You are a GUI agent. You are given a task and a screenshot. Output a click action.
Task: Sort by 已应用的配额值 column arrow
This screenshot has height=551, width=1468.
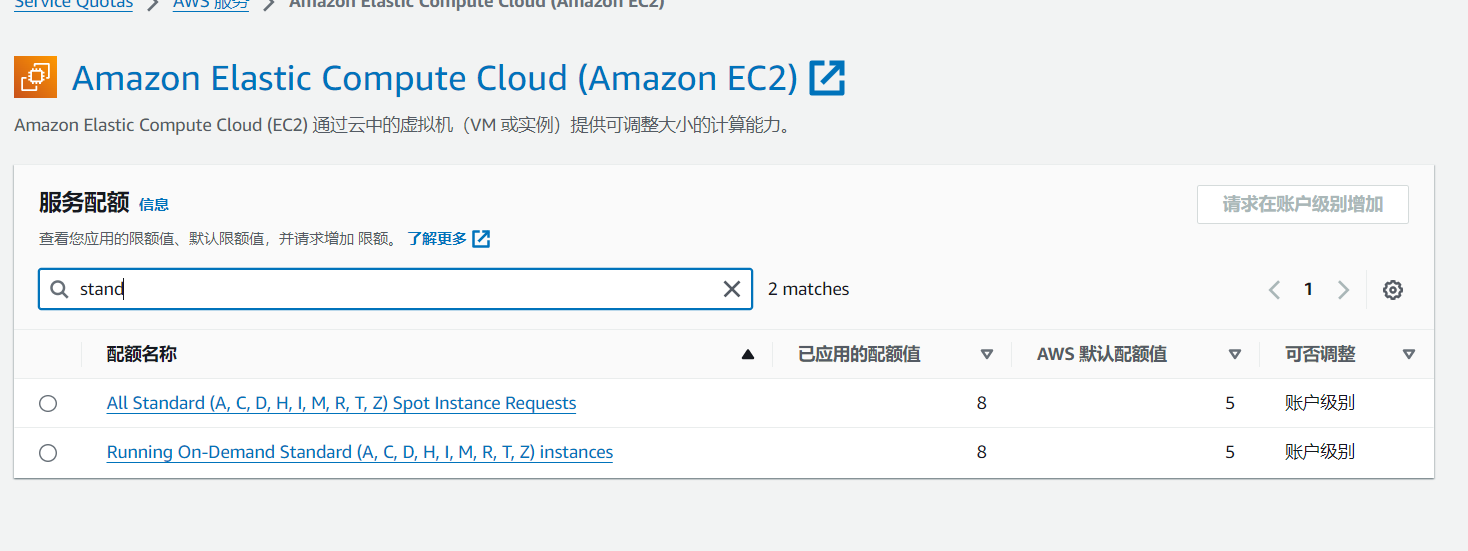(987, 355)
